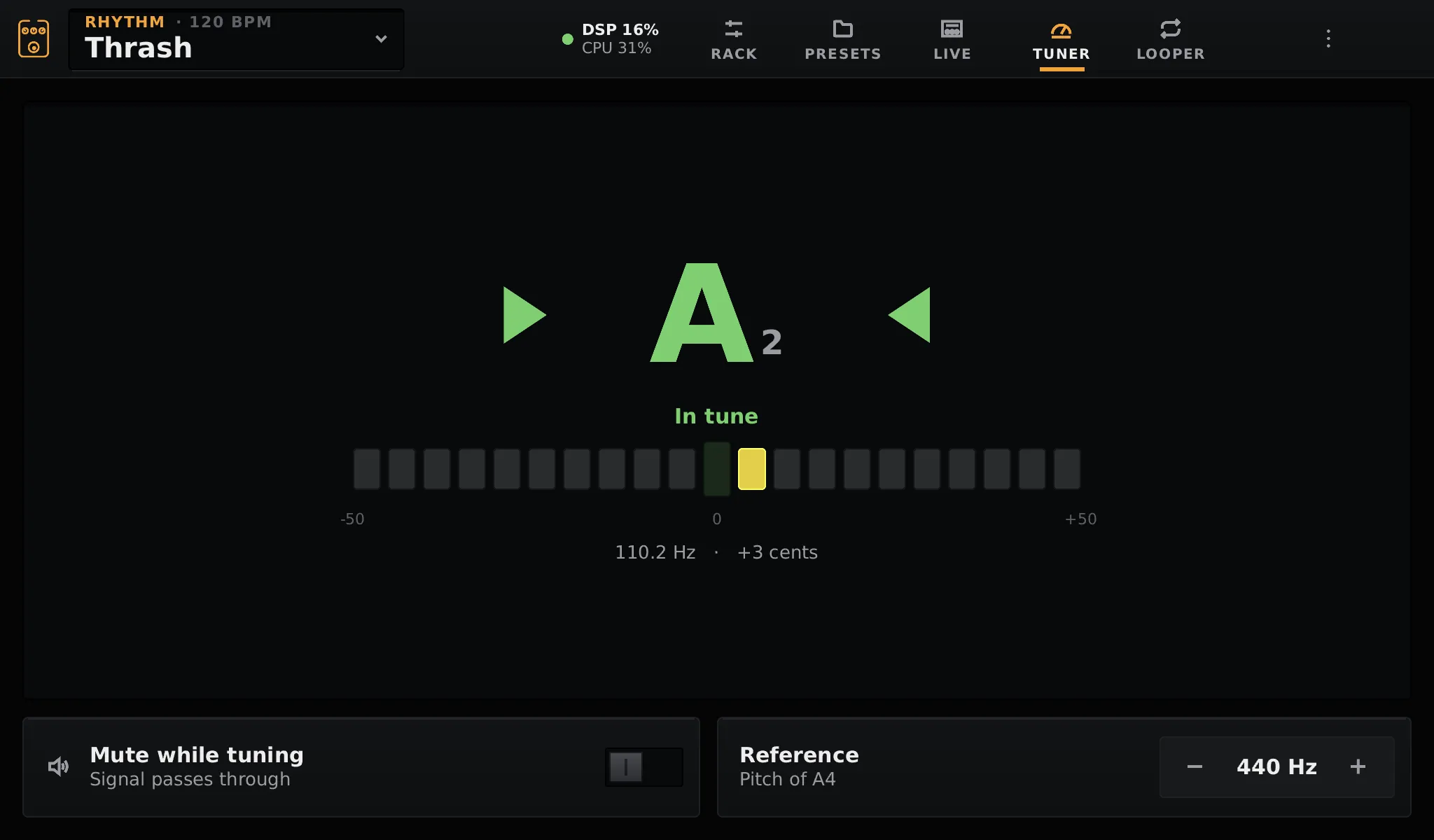Click the pedalboard app logo icon

34,38
